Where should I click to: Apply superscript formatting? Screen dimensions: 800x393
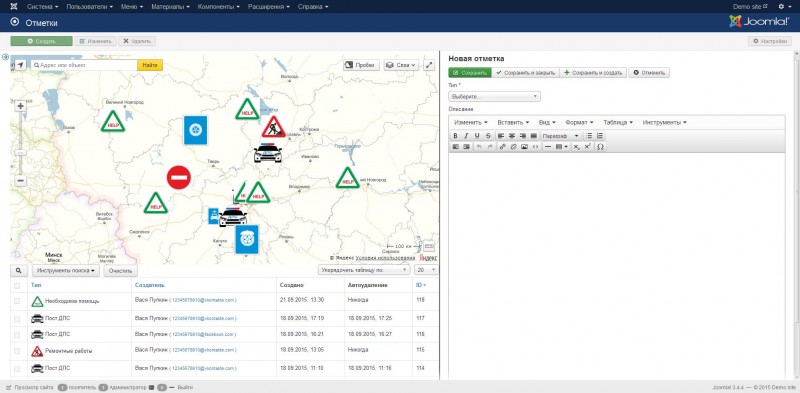588,146
